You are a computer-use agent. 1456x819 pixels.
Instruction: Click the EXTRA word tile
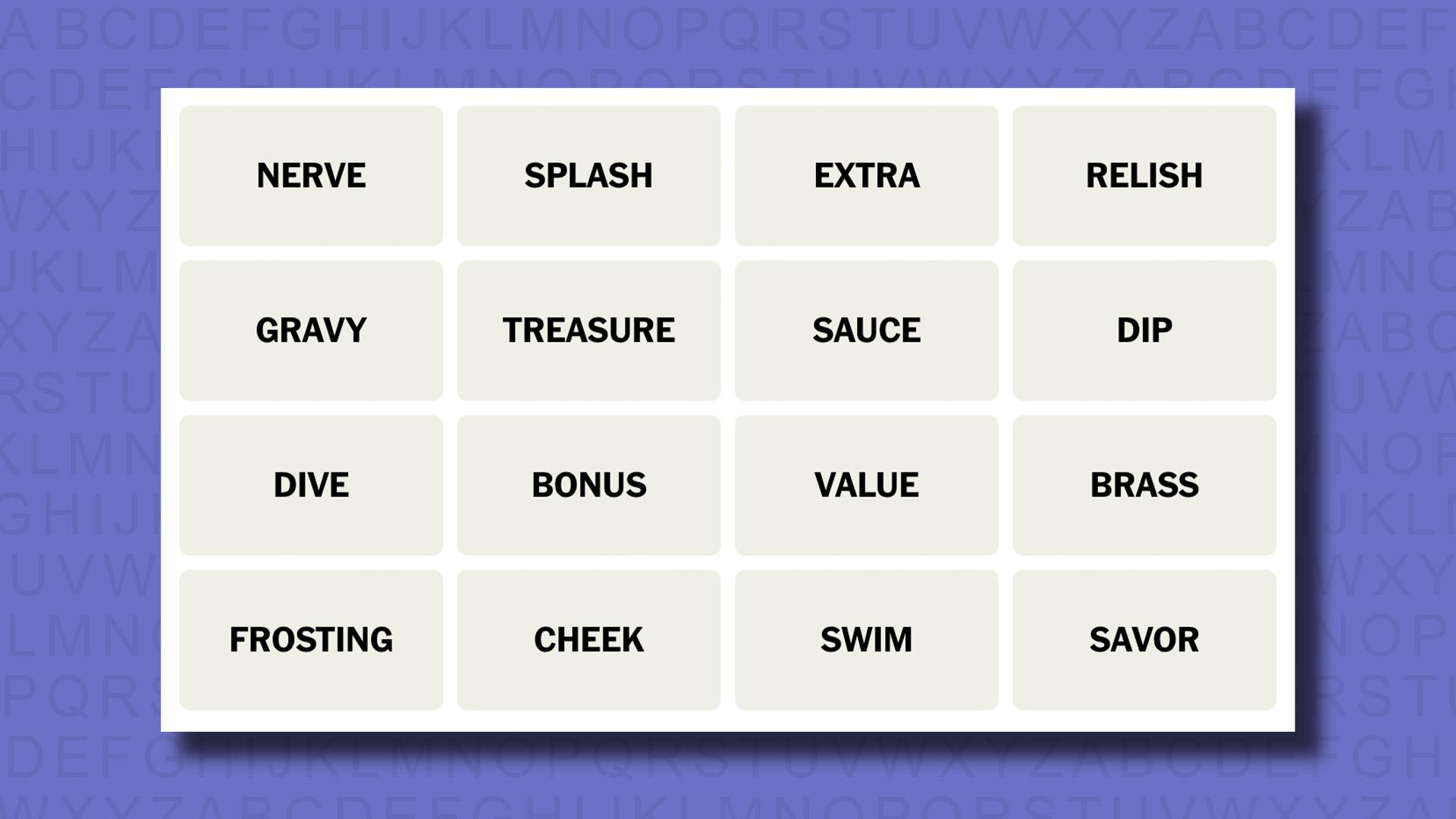point(866,175)
